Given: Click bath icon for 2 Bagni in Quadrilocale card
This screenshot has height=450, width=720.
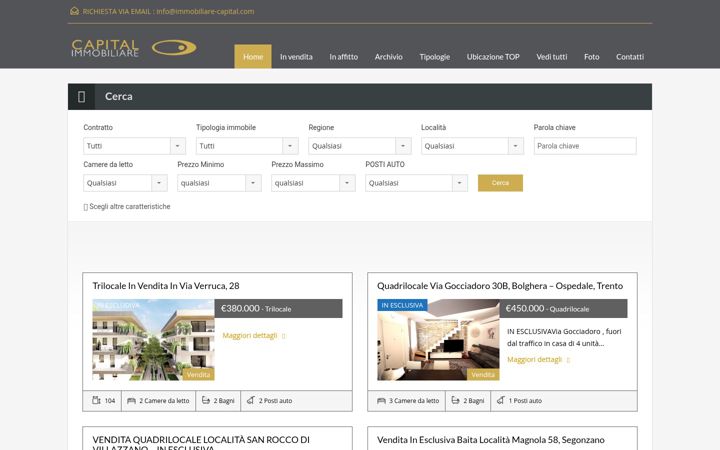Looking at the screenshot, I should coord(456,400).
